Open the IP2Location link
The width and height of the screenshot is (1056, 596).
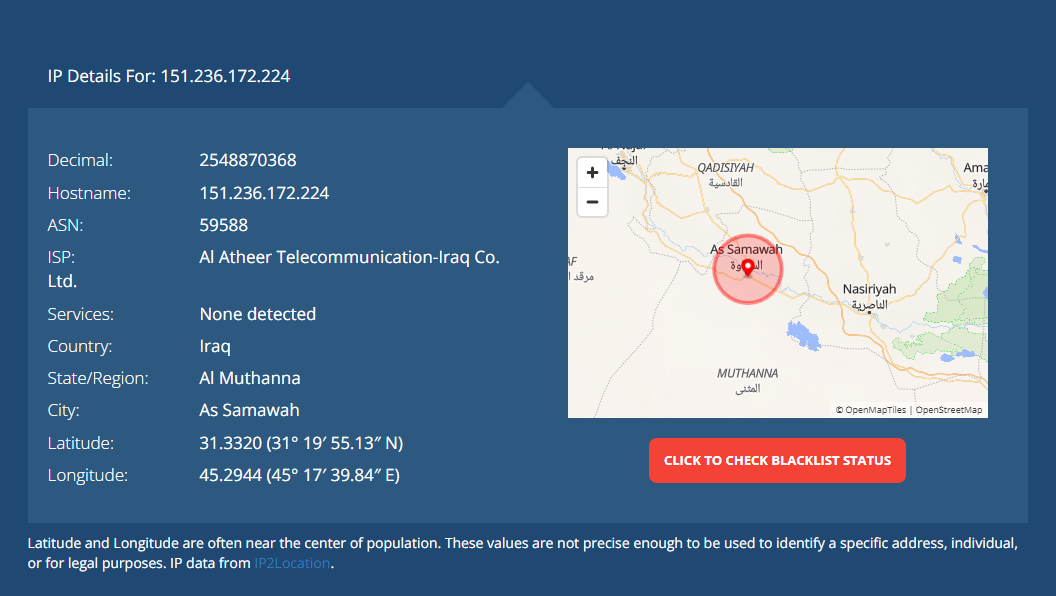tap(292, 563)
